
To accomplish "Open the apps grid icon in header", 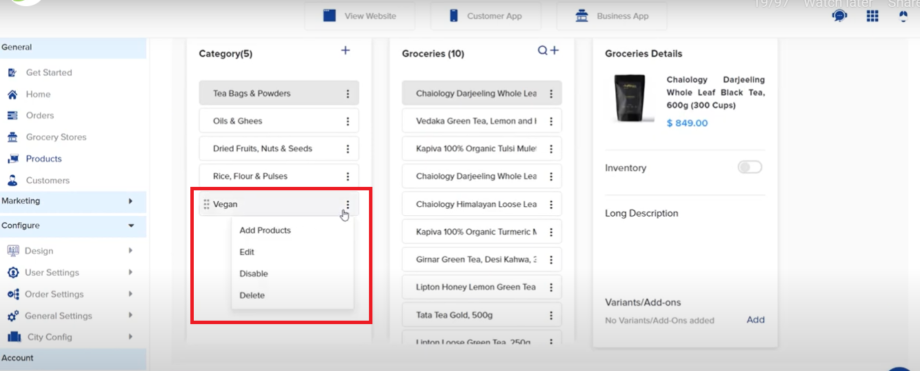I will pyautogui.click(x=872, y=16).
